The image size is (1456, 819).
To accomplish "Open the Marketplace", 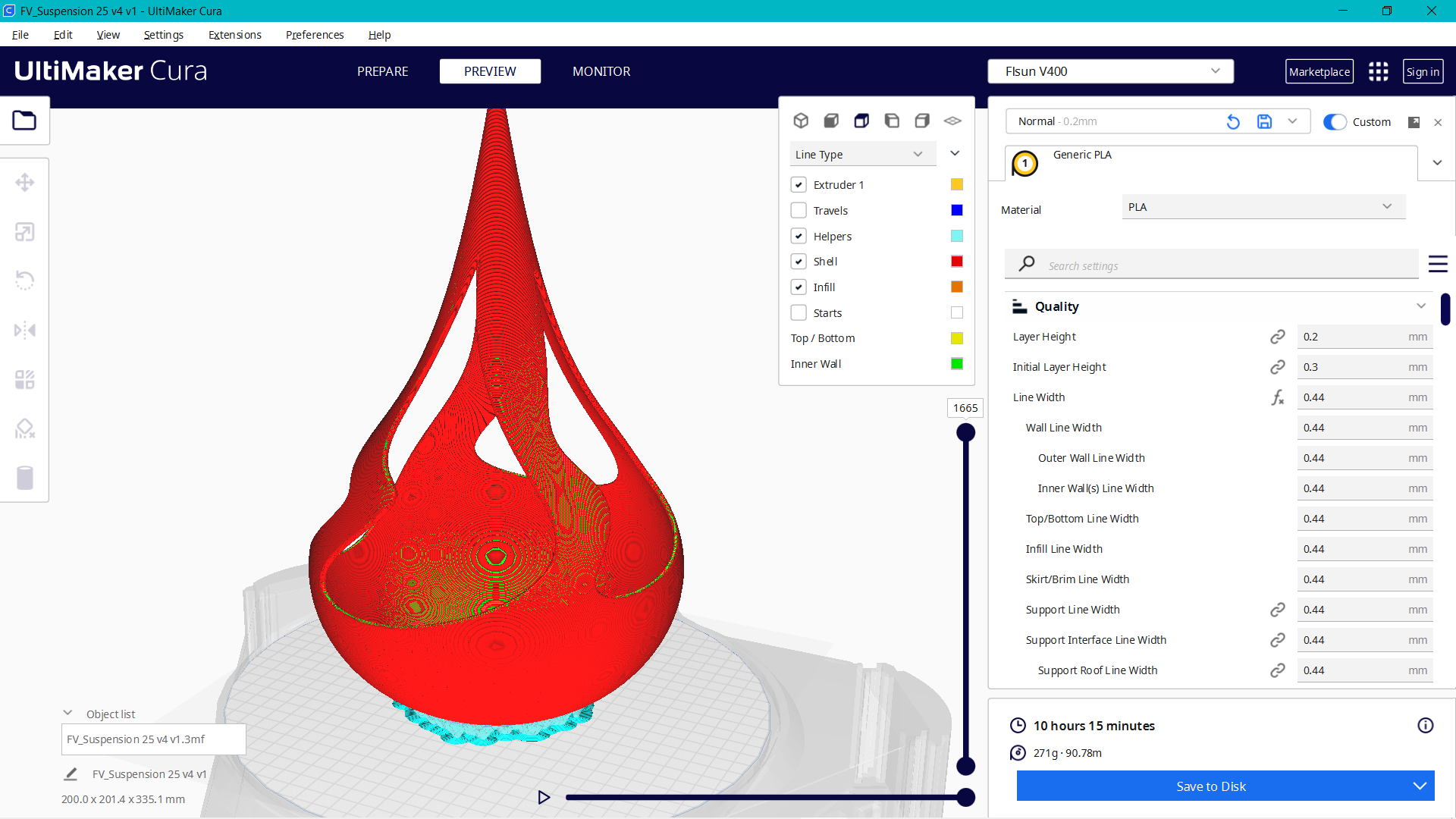I will 1319,71.
